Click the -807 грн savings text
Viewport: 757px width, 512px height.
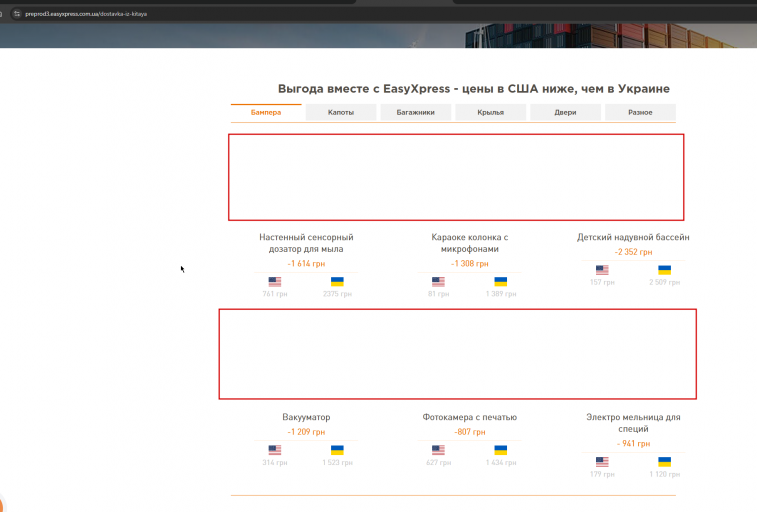coord(470,432)
